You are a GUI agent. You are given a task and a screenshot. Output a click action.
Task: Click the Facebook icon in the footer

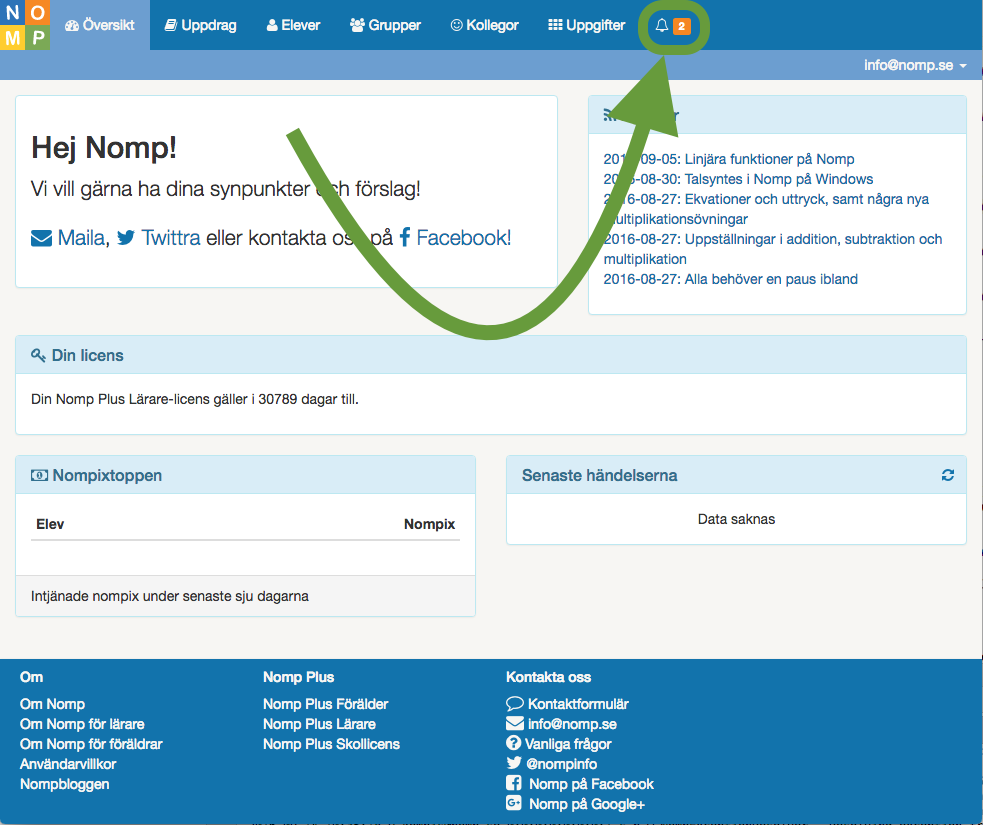[x=513, y=783]
